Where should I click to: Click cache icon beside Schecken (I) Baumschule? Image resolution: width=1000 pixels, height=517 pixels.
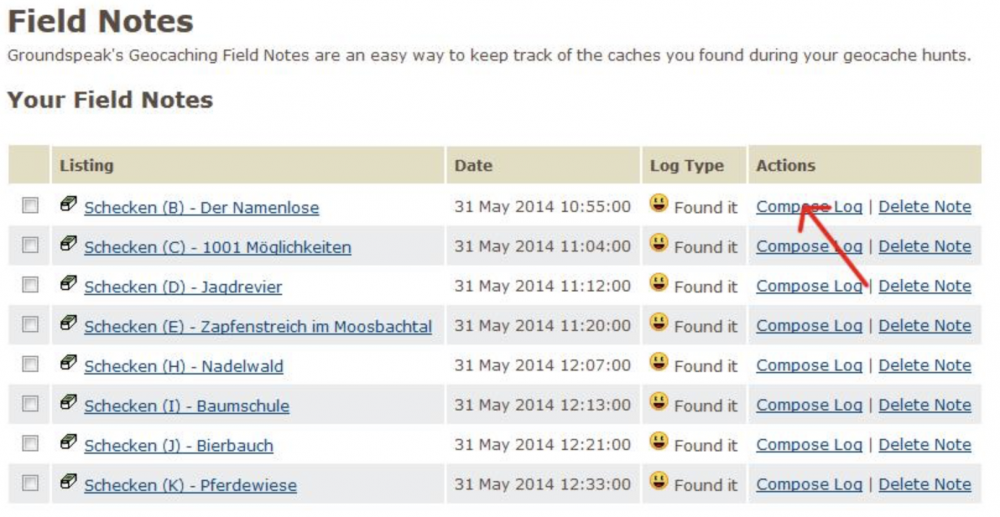pos(69,402)
